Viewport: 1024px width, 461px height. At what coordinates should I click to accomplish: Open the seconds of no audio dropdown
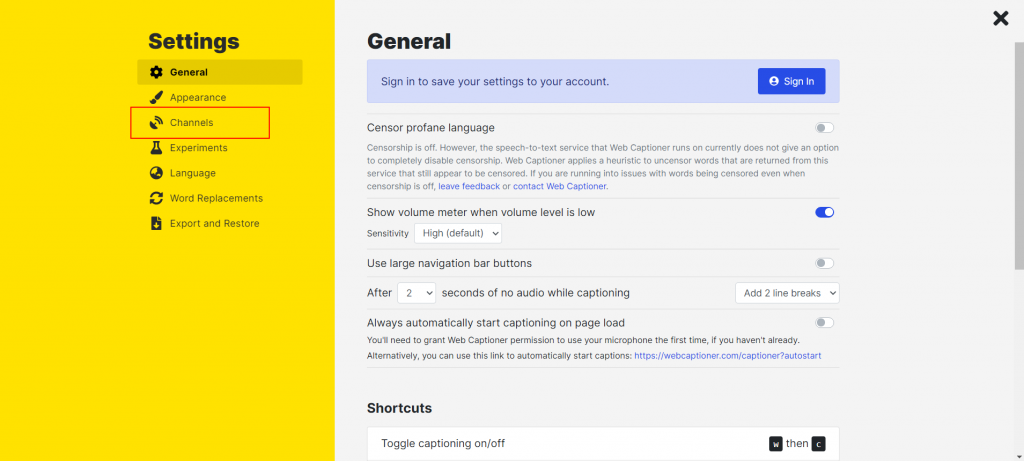coord(416,293)
